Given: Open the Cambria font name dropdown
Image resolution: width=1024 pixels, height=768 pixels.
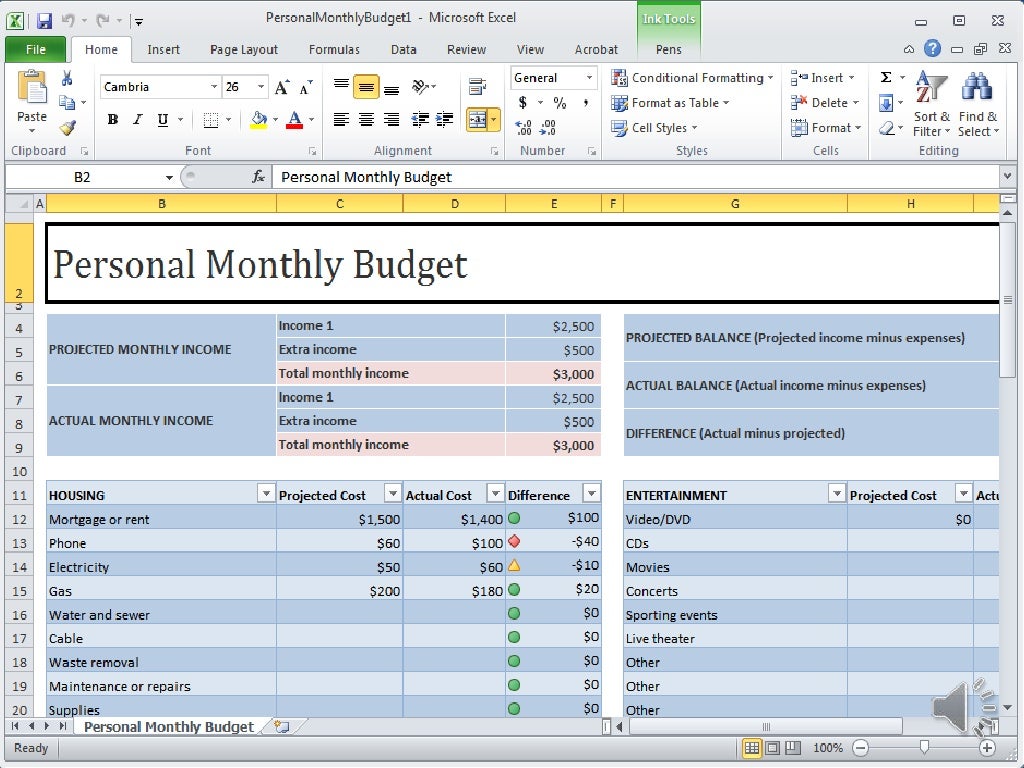Looking at the screenshot, I should 214,87.
